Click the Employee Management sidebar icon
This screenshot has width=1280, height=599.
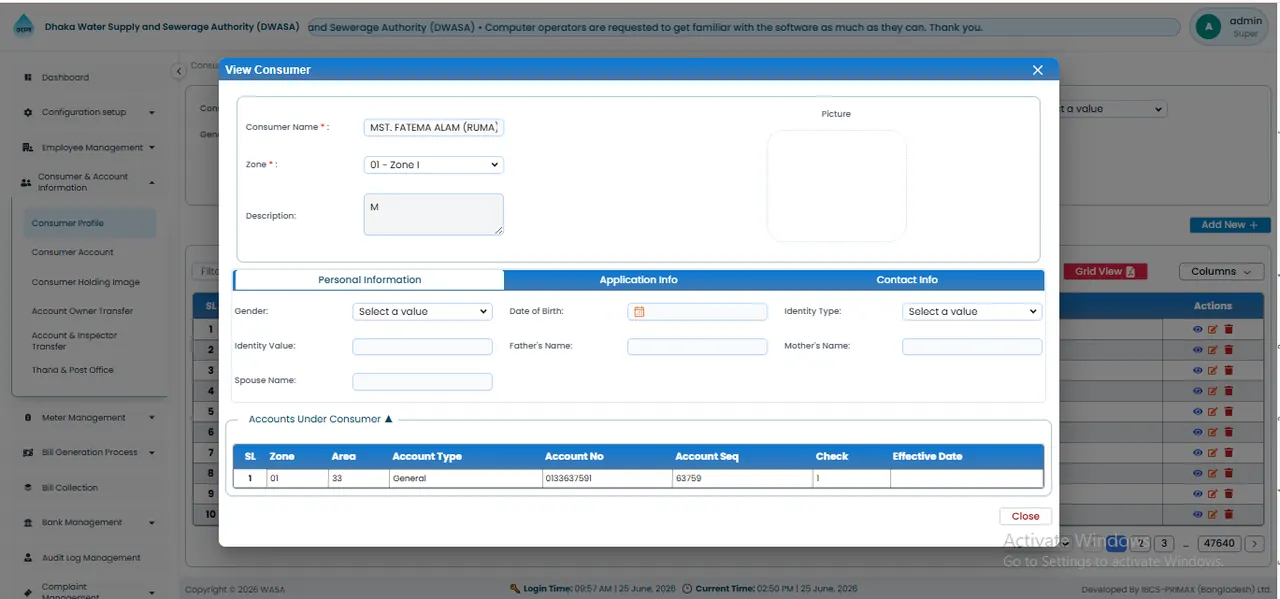point(28,147)
